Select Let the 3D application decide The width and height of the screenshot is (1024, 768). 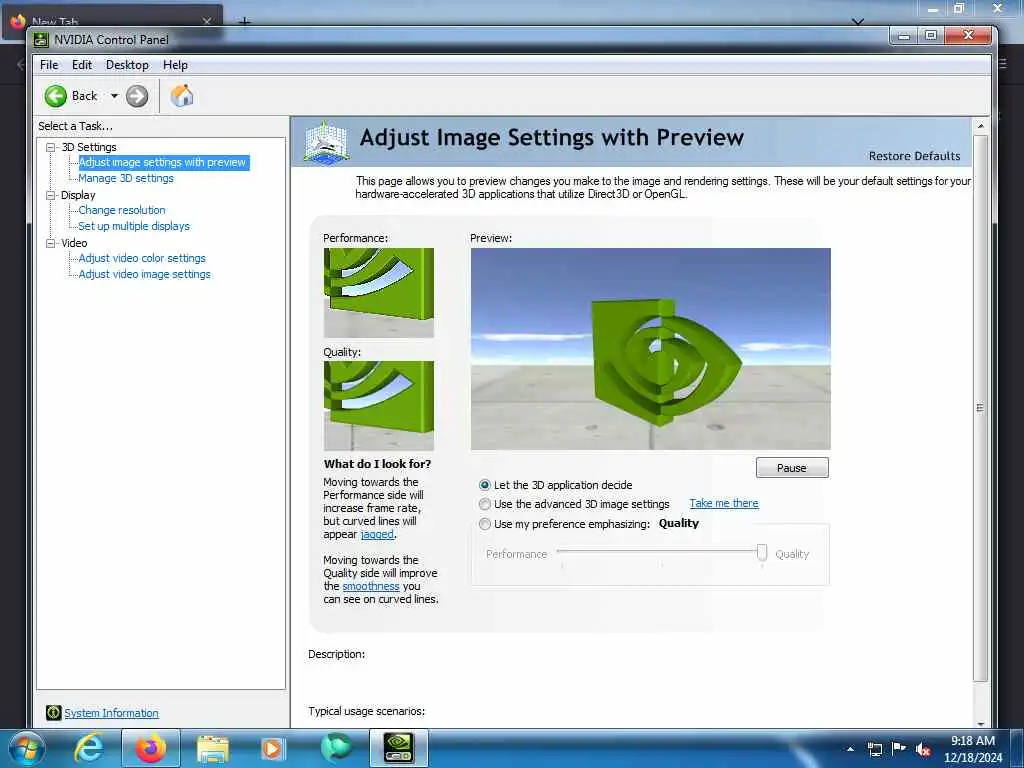tap(485, 485)
